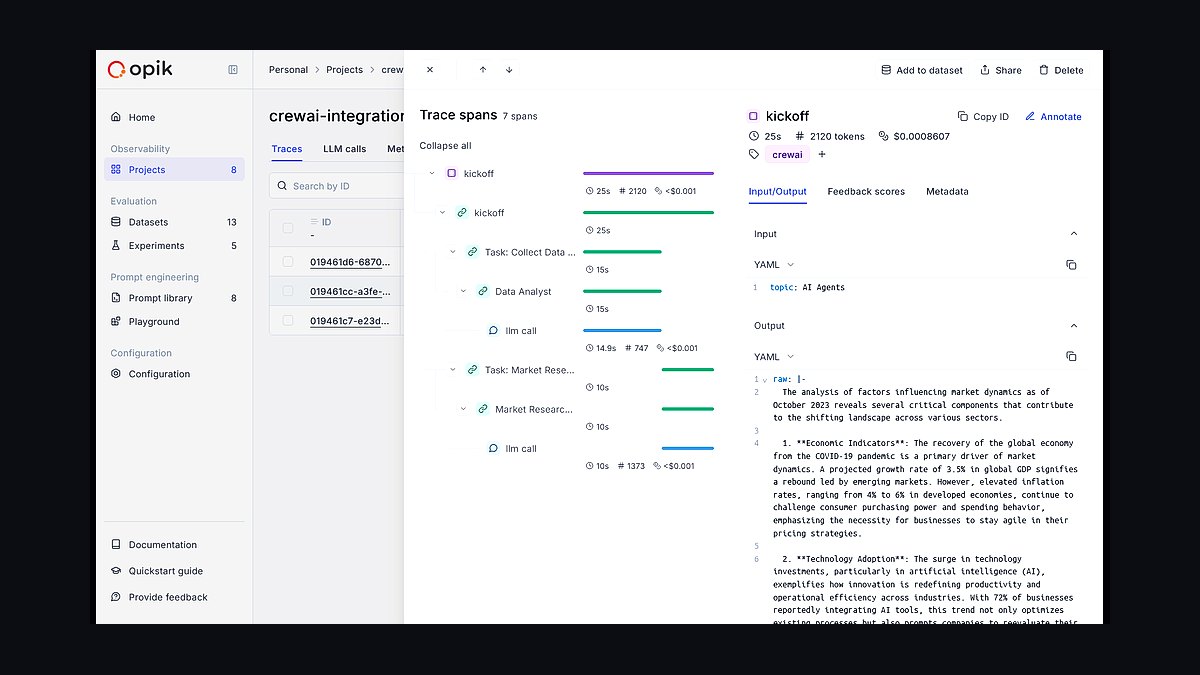
Task: Click Add to dataset button
Action: (x=922, y=70)
